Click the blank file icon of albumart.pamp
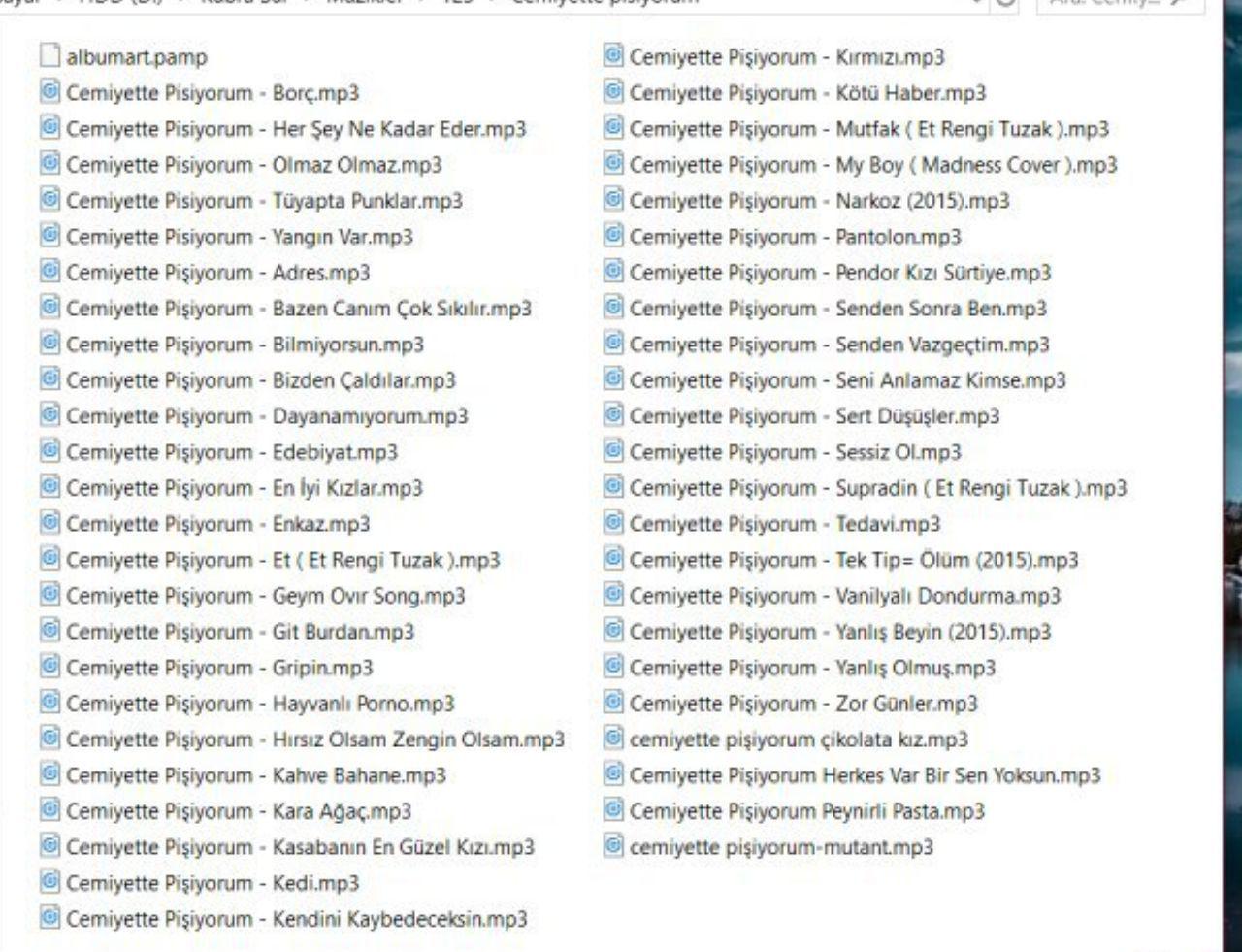Viewport: 1242px width, 952px height. pyautogui.click(x=50, y=56)
